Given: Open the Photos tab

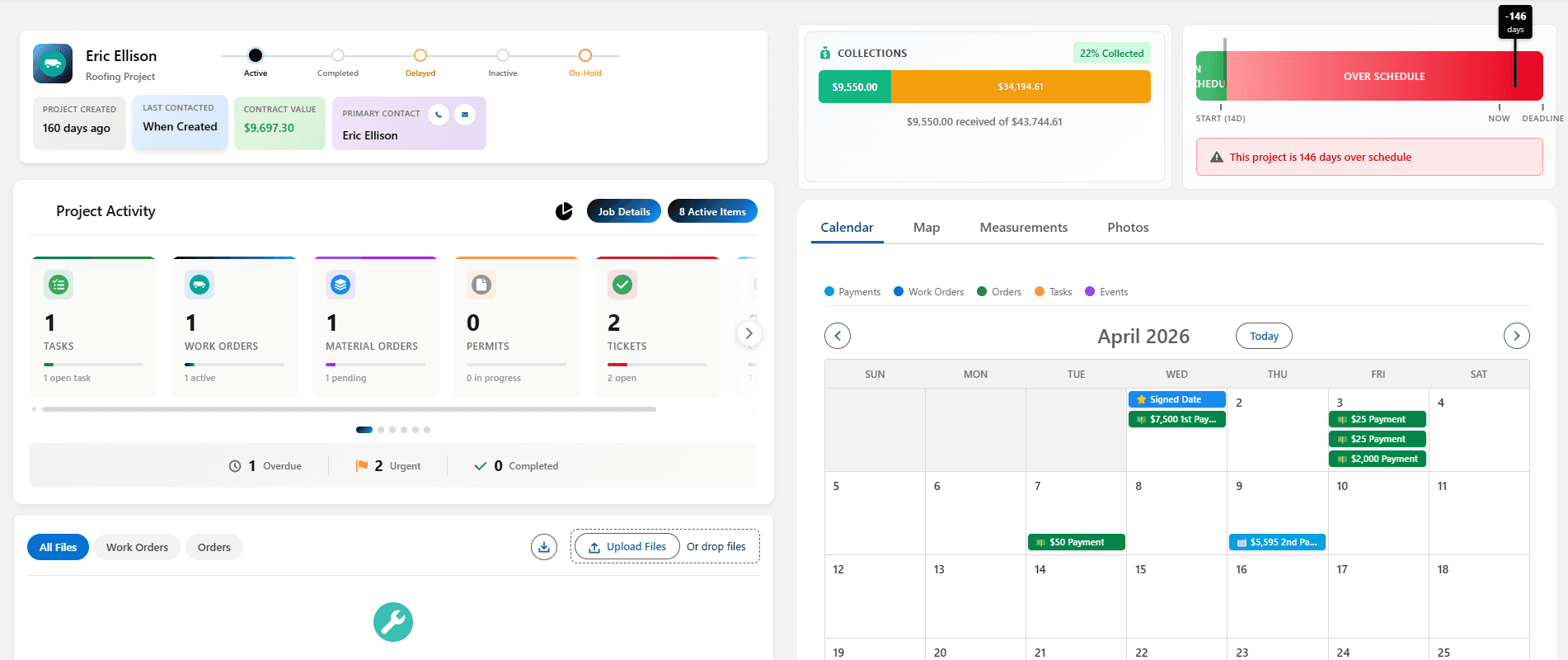Looking at the screenshot, I should pyautogui.click(x=1128, y=228).
